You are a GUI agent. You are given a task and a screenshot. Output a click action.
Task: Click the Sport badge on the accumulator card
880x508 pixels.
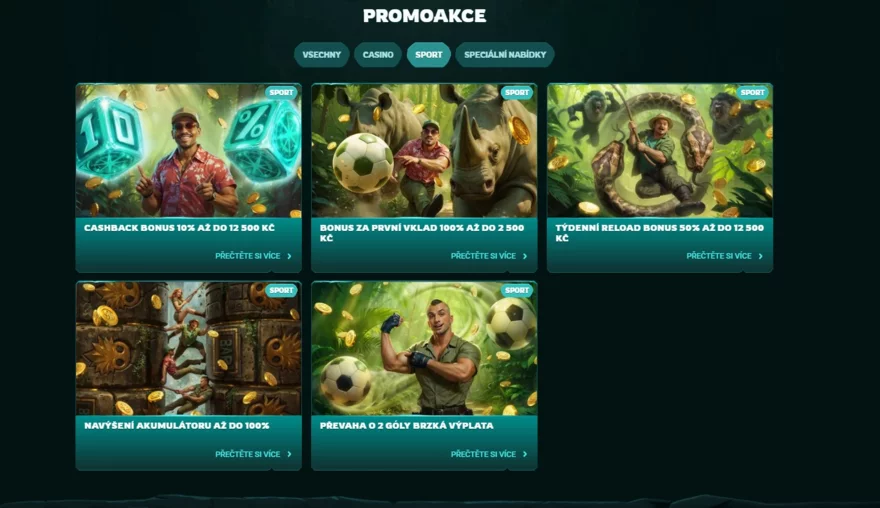(281, 290)
